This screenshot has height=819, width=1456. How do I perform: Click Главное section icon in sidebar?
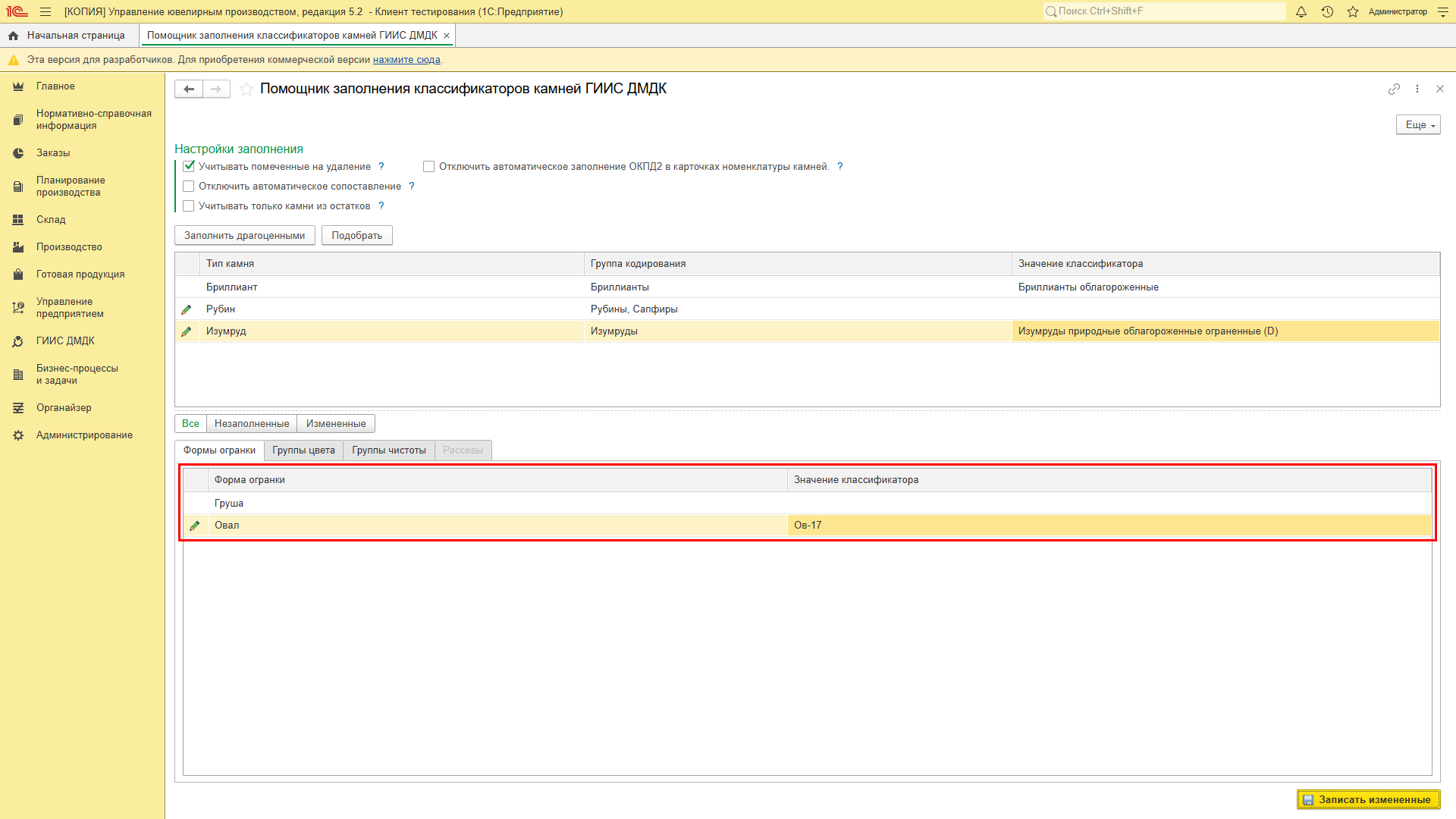(18, 86)
